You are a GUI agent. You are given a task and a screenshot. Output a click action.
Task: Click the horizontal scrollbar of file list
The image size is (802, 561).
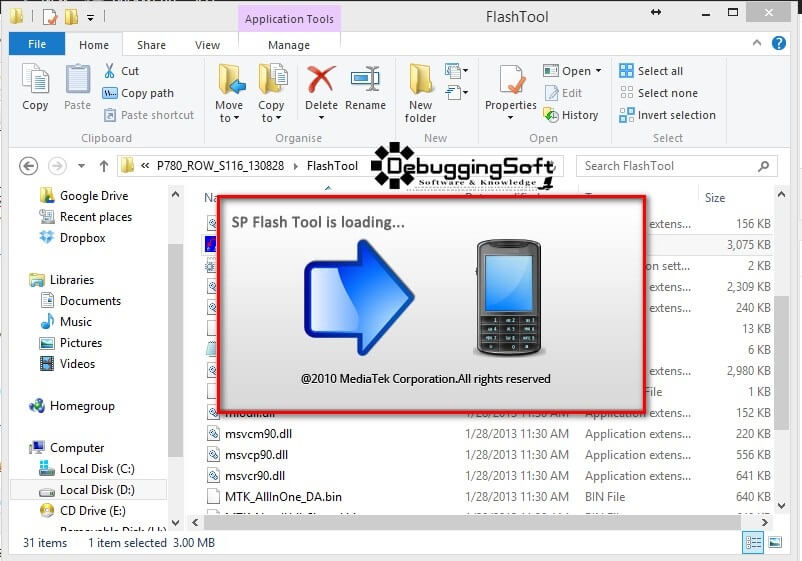[x=472, y=523]
